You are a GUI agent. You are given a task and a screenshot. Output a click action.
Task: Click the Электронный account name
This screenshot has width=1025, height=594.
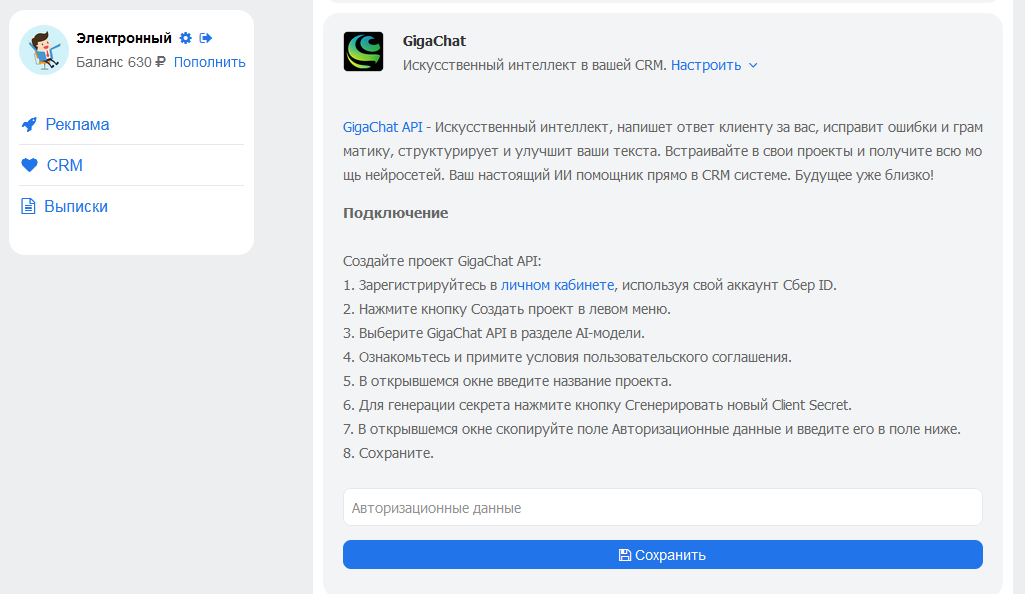click(124, 38)
